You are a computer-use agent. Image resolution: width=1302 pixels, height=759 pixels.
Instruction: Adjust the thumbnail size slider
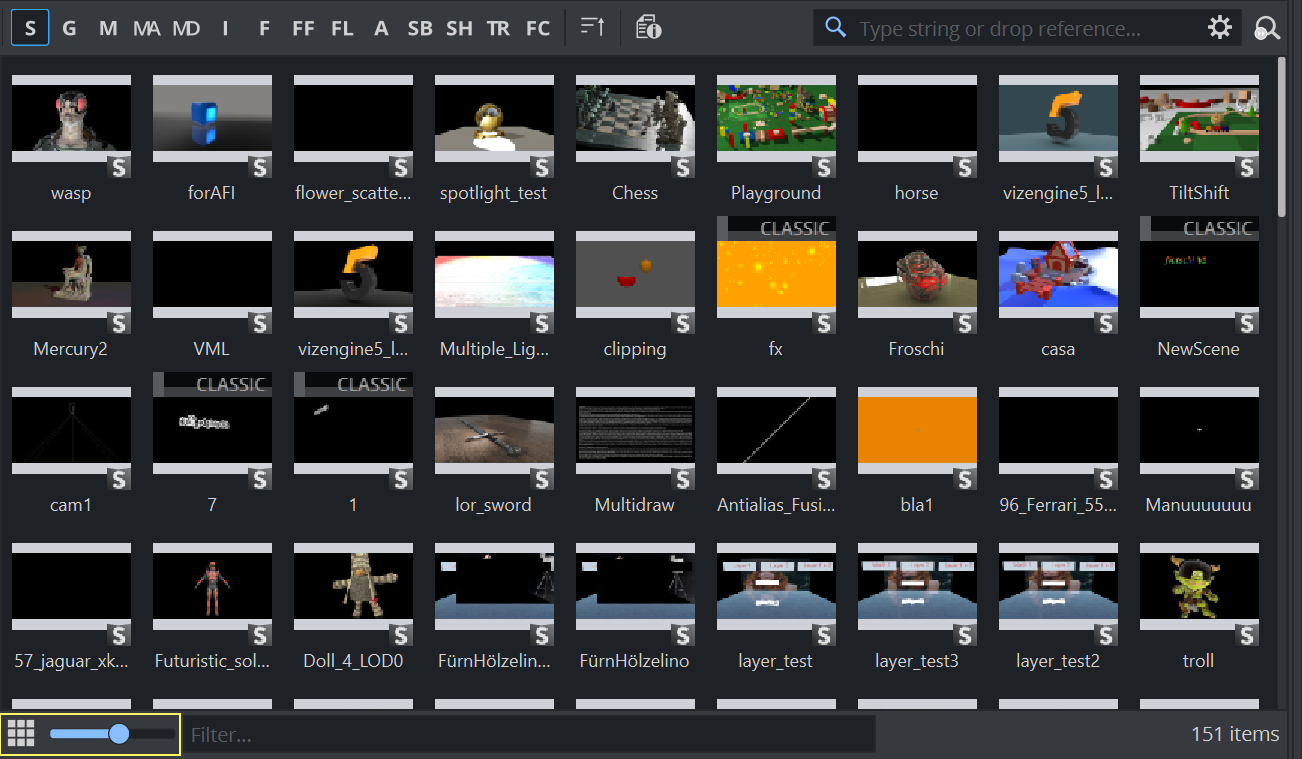click(112, 734)
